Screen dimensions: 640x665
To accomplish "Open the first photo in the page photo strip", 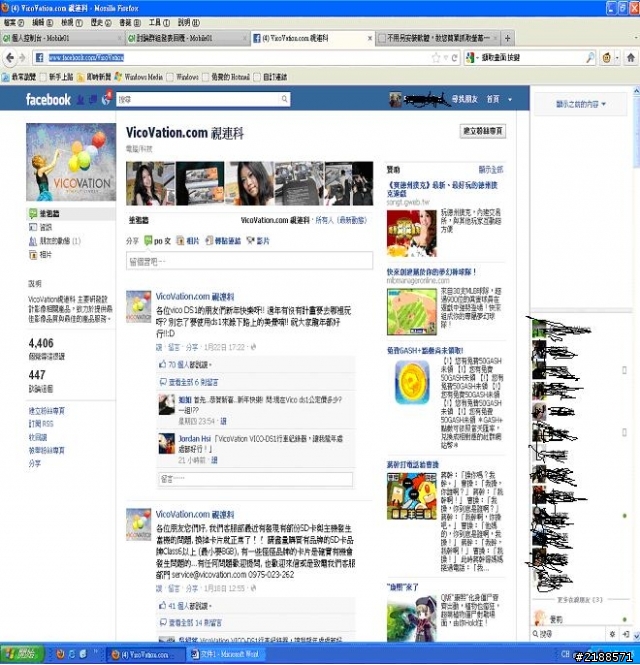I will click(151, 184).
